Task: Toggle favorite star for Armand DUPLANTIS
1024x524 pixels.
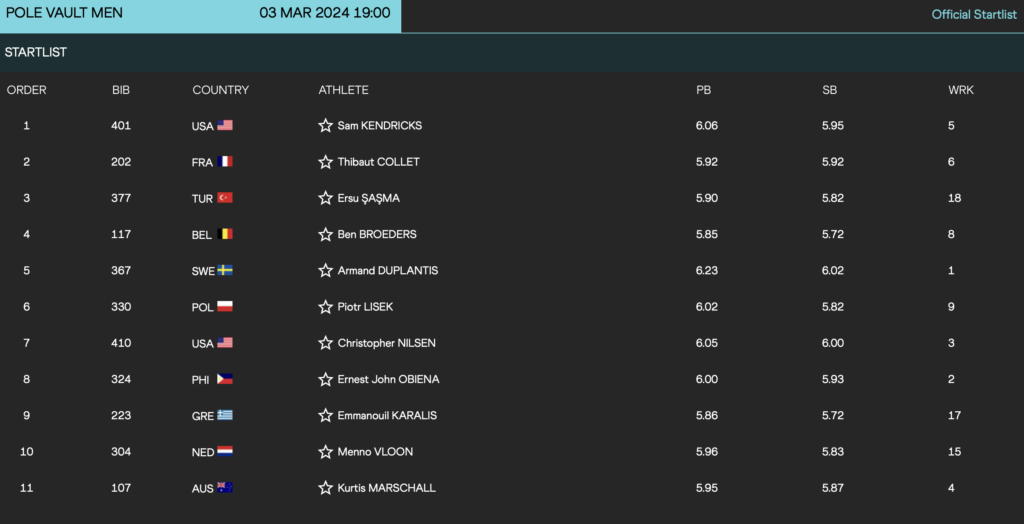Action: (325, 270)
